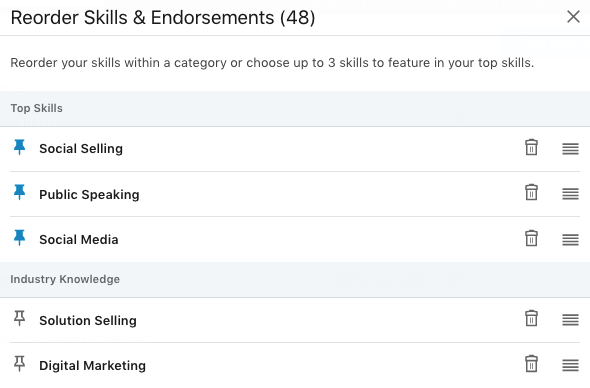Select the Social Selling skill name
Screen dimensions: 590x388
point(81,149)
